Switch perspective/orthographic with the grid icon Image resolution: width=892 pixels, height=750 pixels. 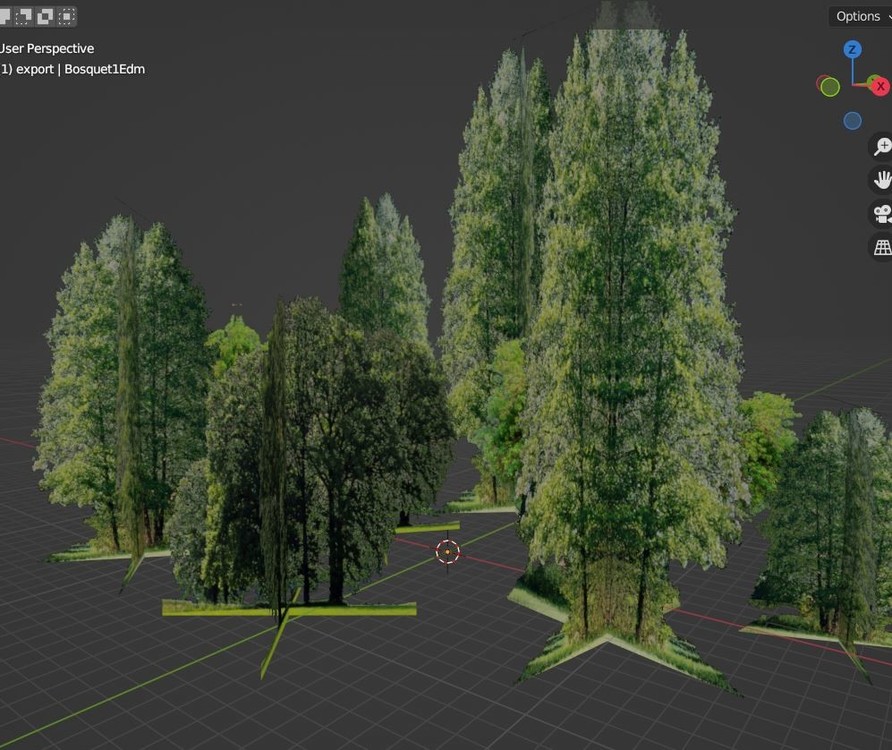pos(882,248)
